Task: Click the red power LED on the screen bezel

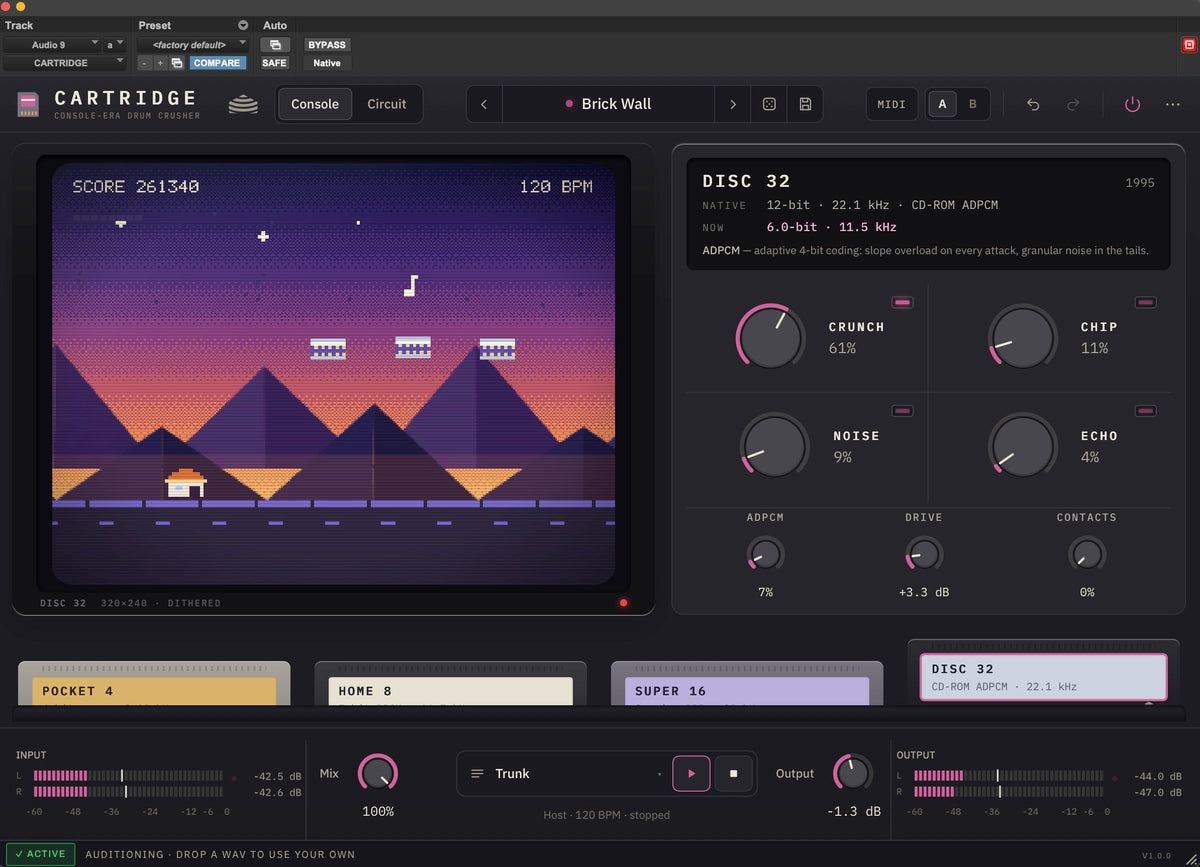Action: coord(624,603)
